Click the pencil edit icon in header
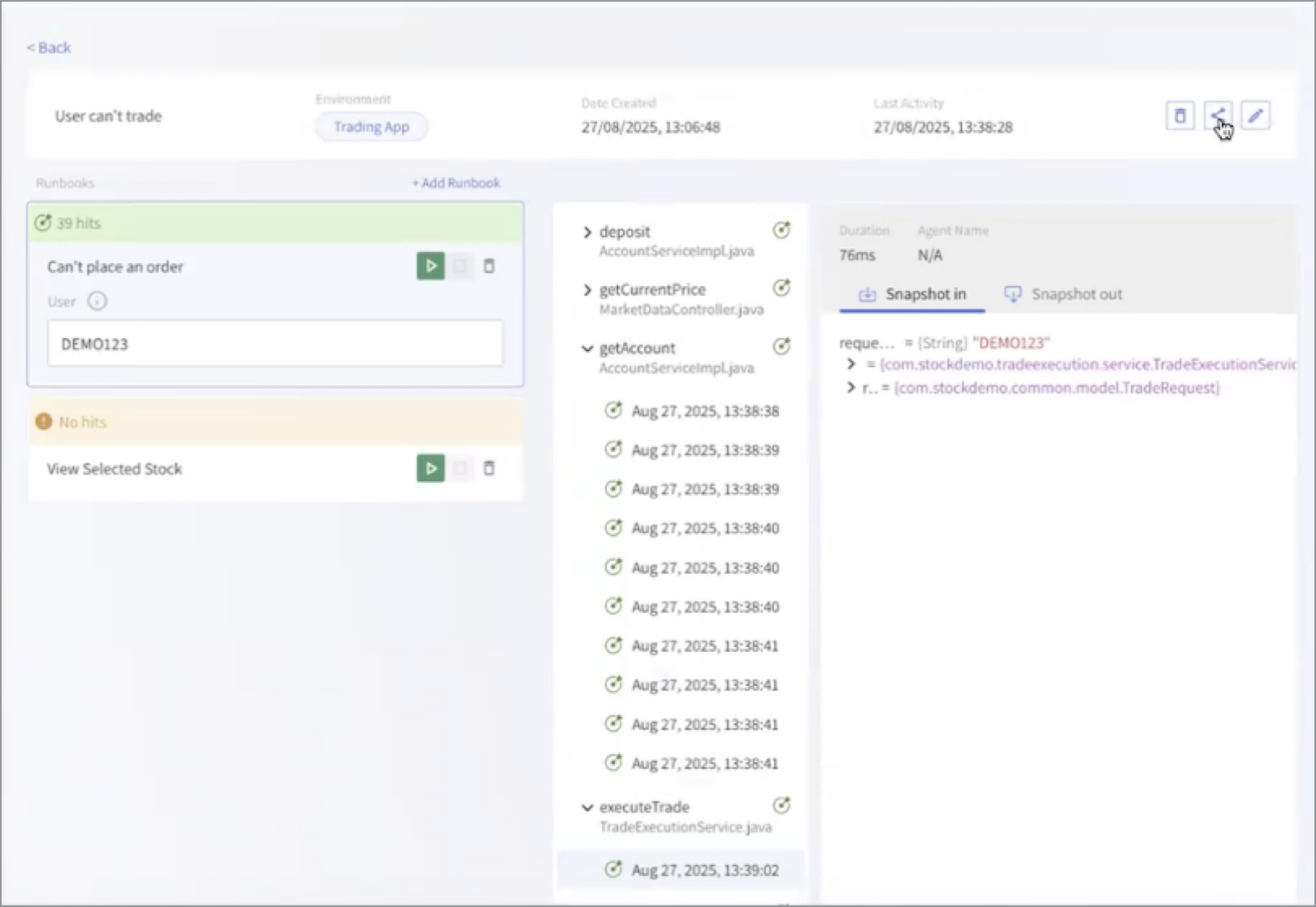1316x907 pixels. click(x=1255, y=116)
